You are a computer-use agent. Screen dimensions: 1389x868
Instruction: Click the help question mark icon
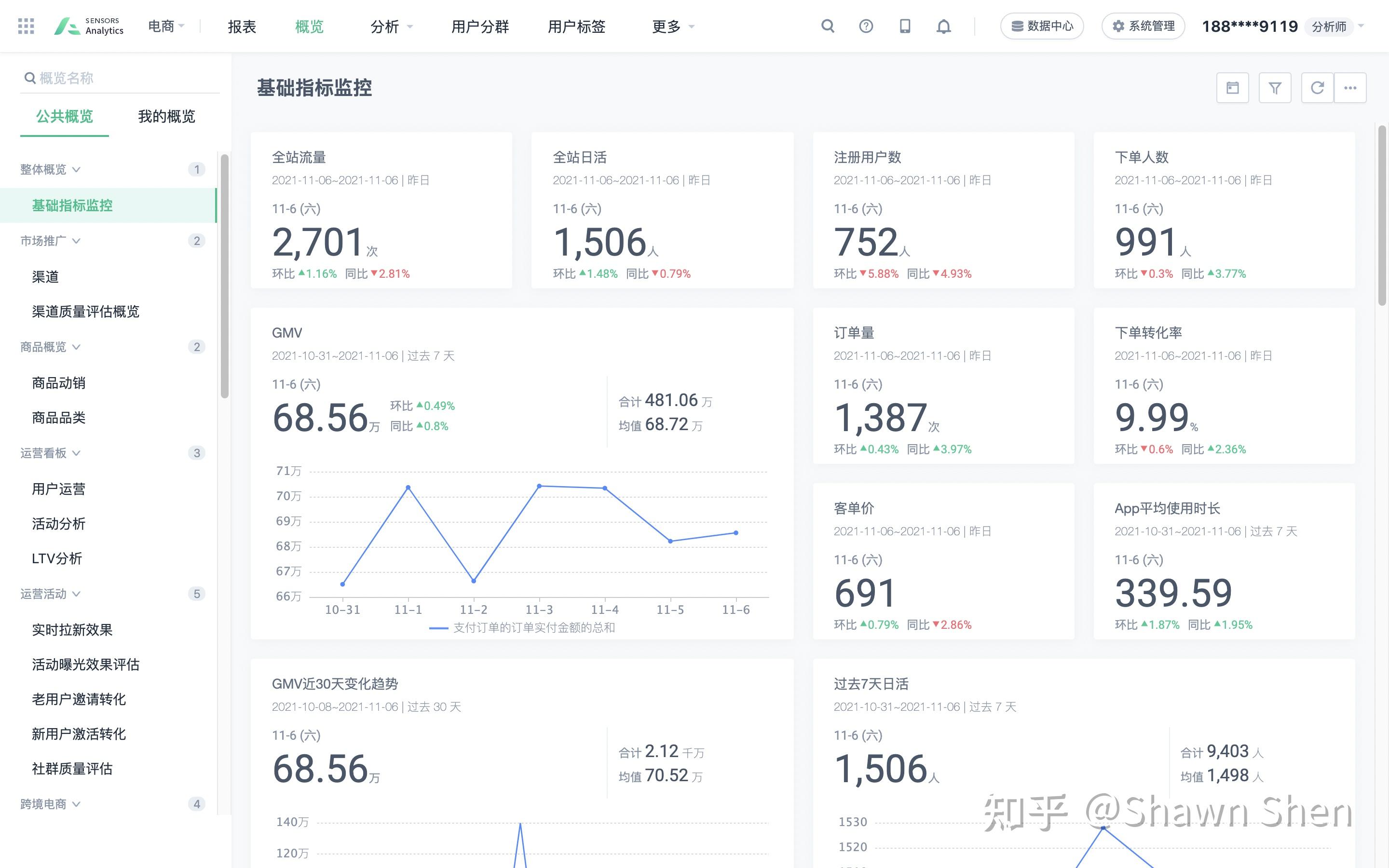(x=866, y=26)
